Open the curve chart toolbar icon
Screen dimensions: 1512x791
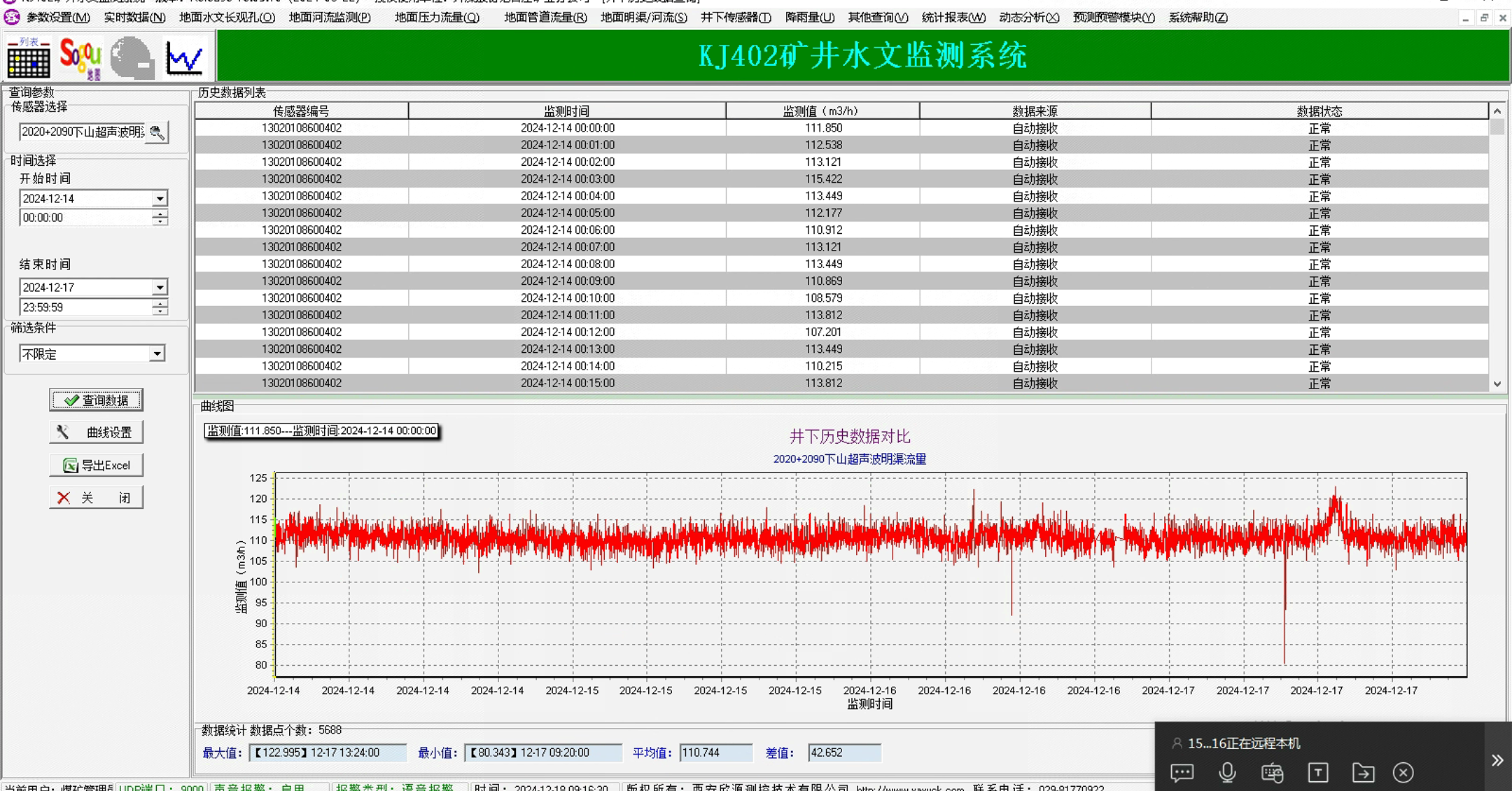coord(184,57)
